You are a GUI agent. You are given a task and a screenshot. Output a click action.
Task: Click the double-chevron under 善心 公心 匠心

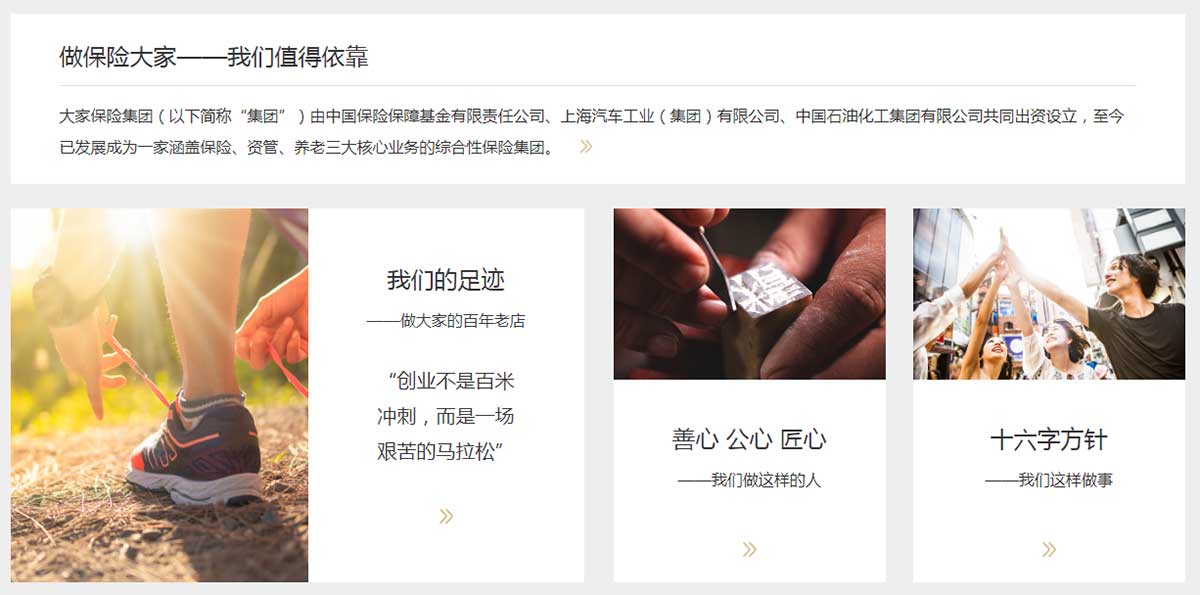tap(749, 549)
